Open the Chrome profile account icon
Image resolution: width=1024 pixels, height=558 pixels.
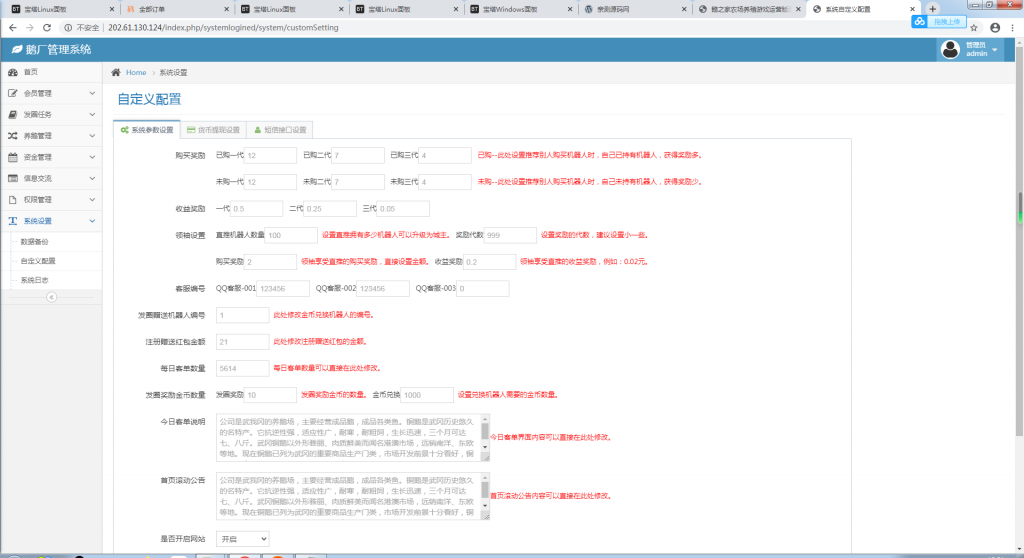[994, 28]
